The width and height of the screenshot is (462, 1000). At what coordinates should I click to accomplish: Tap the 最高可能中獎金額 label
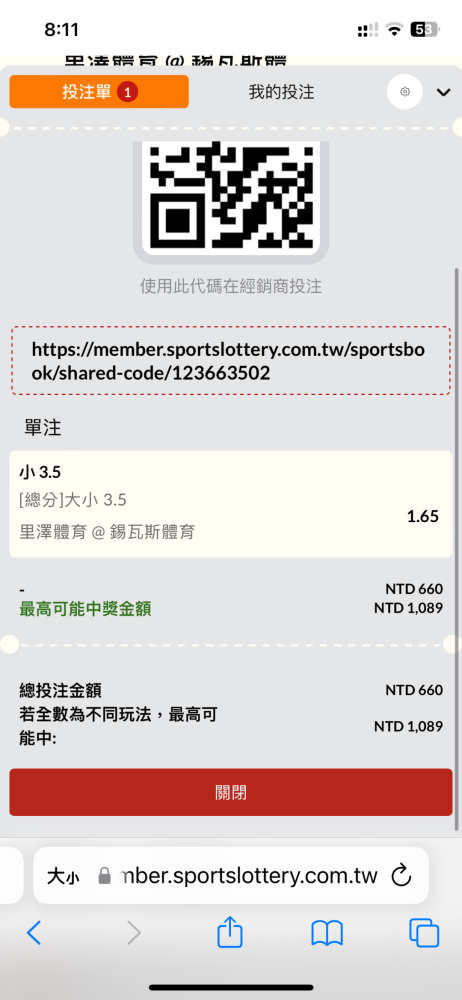point(86,610)
